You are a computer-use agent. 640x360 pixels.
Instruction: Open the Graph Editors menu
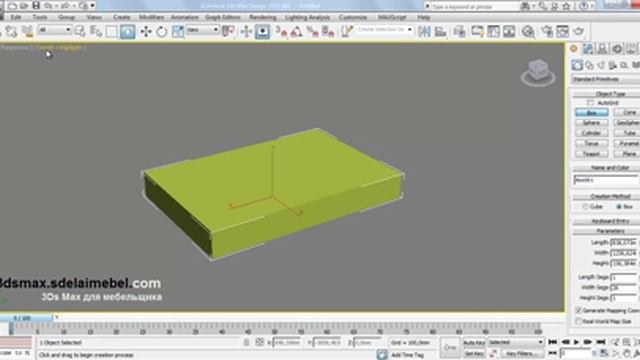pos(222,17)
